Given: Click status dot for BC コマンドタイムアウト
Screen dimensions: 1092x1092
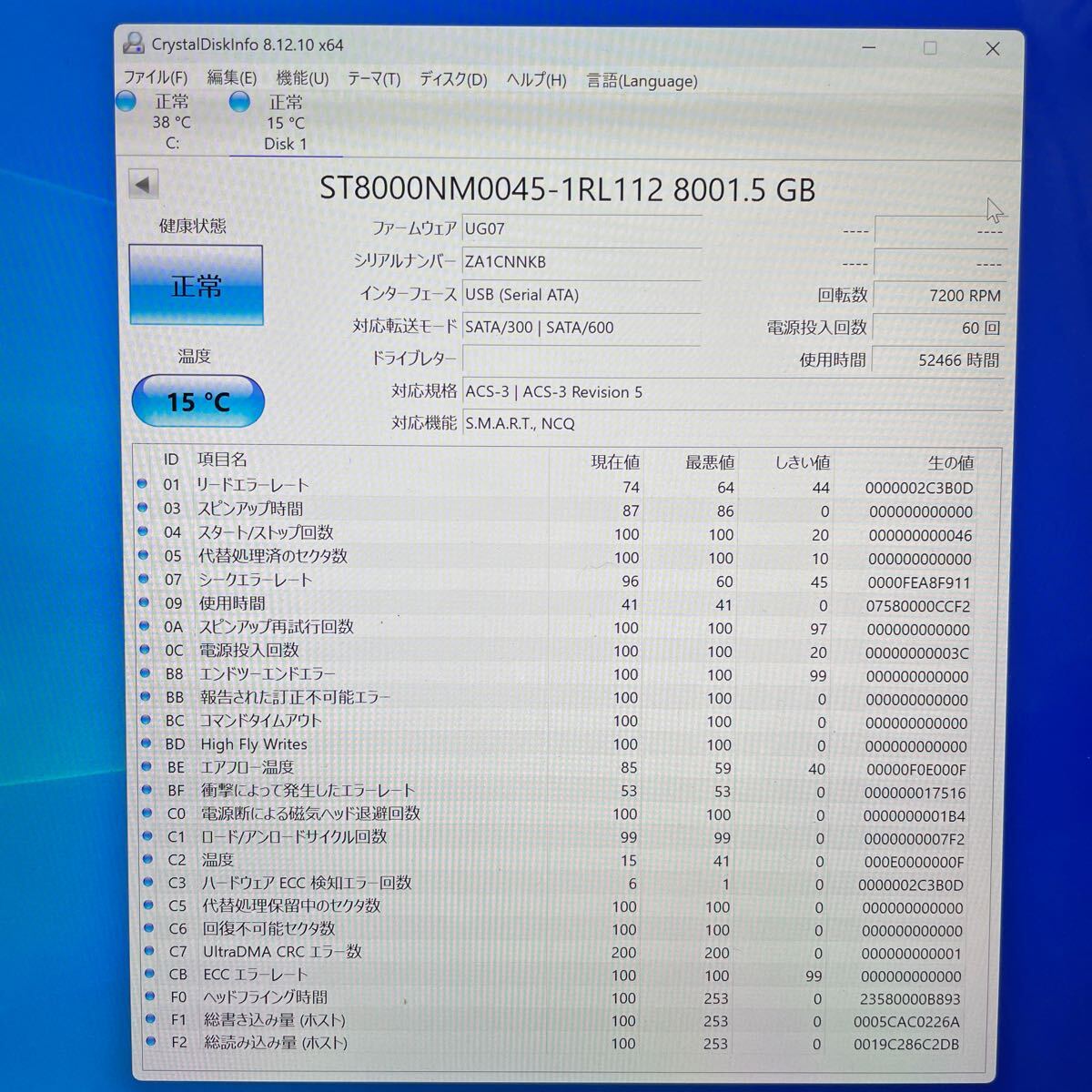Looking at the screenshot, I should tap(144, 720).
